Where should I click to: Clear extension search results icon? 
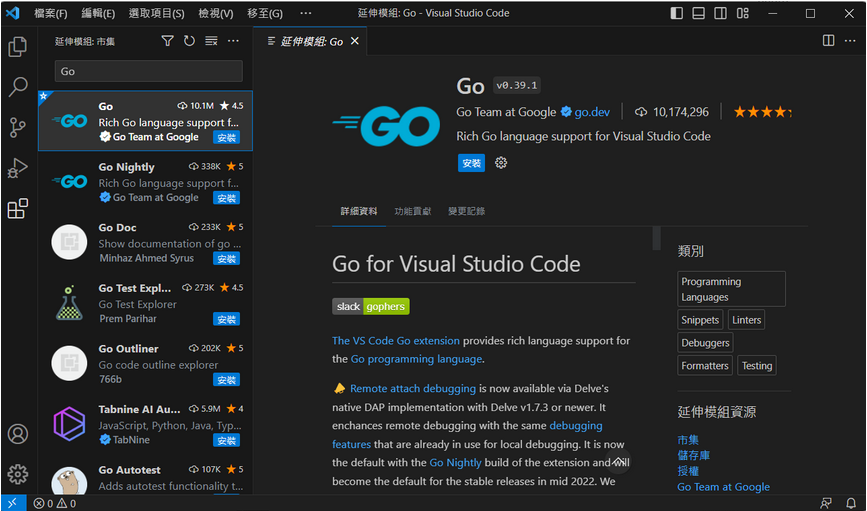[x=211, y=41]
